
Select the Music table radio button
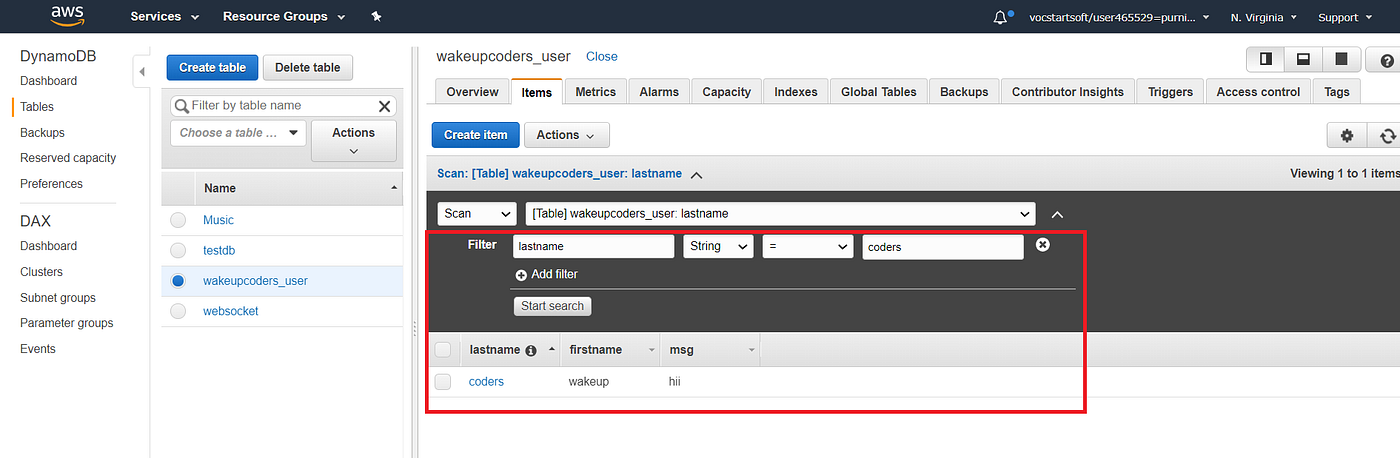point(178,220)
